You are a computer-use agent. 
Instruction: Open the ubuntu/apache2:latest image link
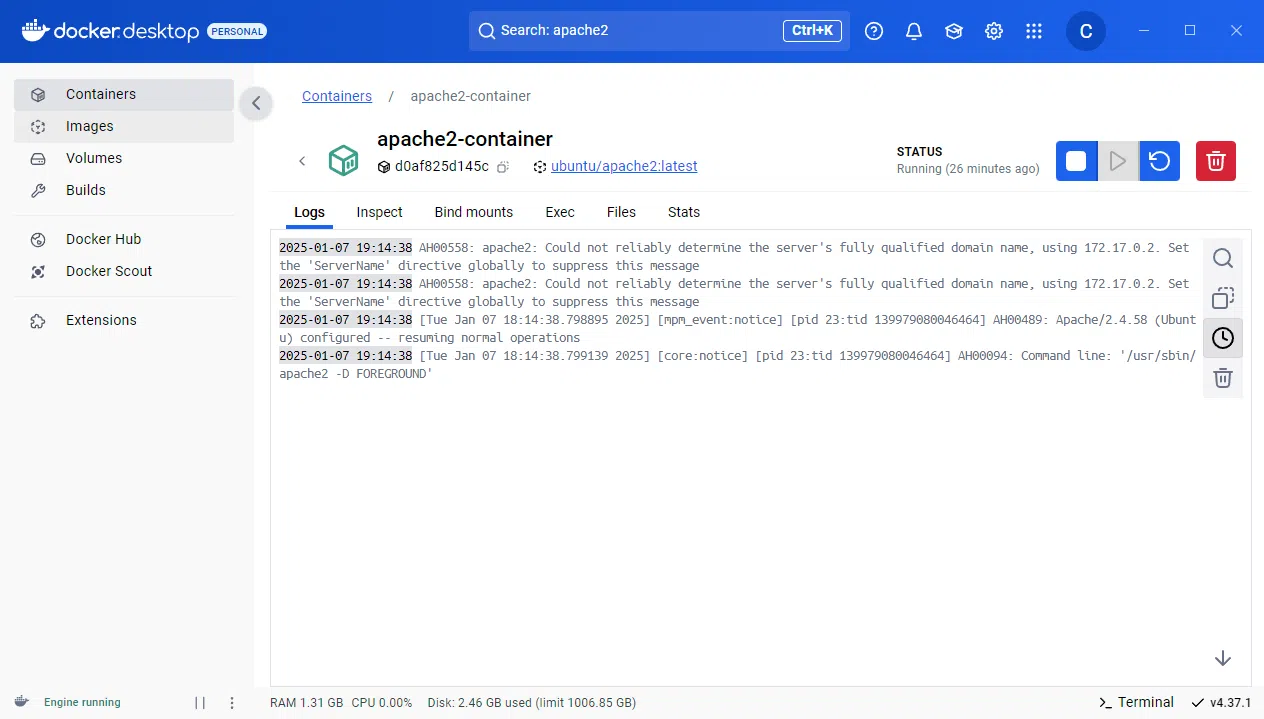[624, 166]
